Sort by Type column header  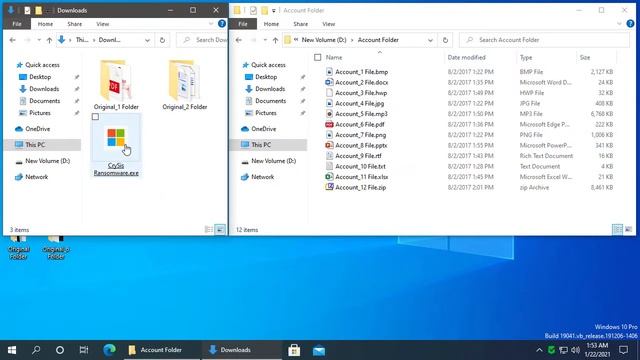pyautogui.click(x=546, y=58)
